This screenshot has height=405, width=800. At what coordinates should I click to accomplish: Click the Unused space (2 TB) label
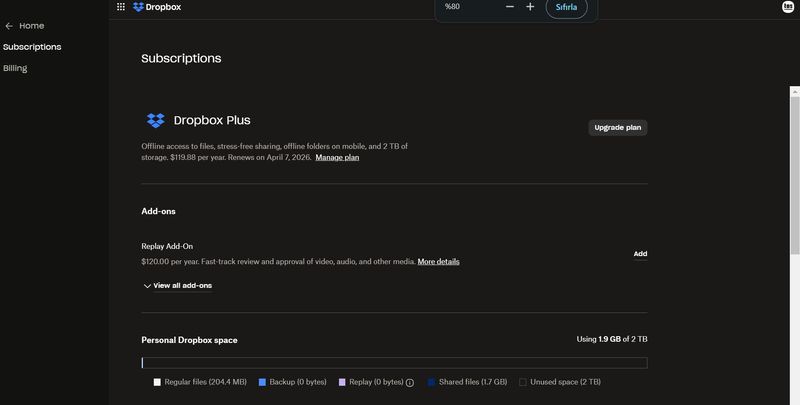pyautogui.click(x=565, y=382)
